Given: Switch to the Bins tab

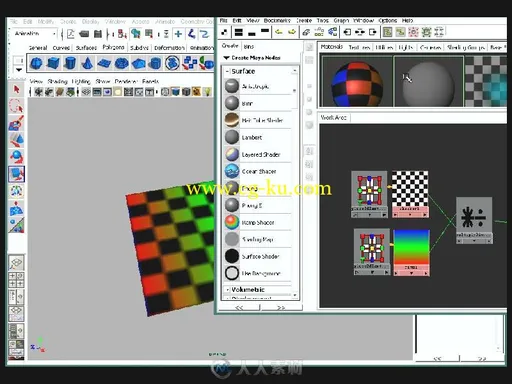Looking at the screenshot, I should (249, 46).
